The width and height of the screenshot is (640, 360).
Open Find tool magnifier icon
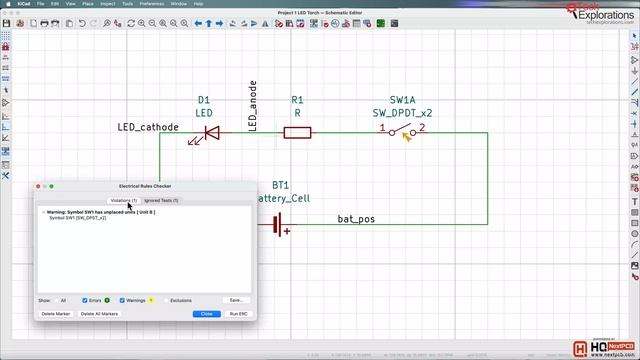tap(107, 24)
